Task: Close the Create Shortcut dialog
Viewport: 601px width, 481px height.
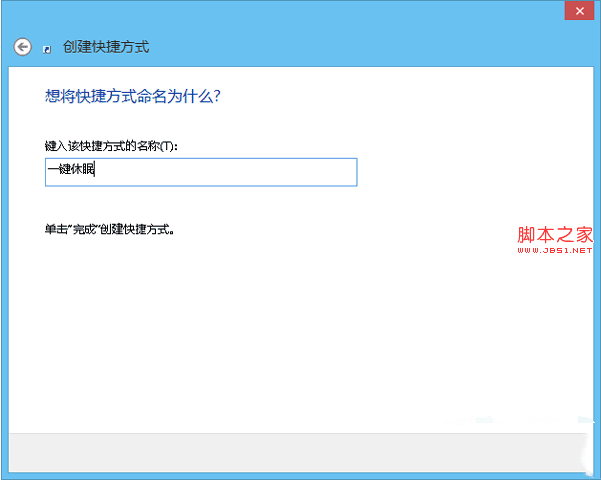Action: click(x=579, y=11)
